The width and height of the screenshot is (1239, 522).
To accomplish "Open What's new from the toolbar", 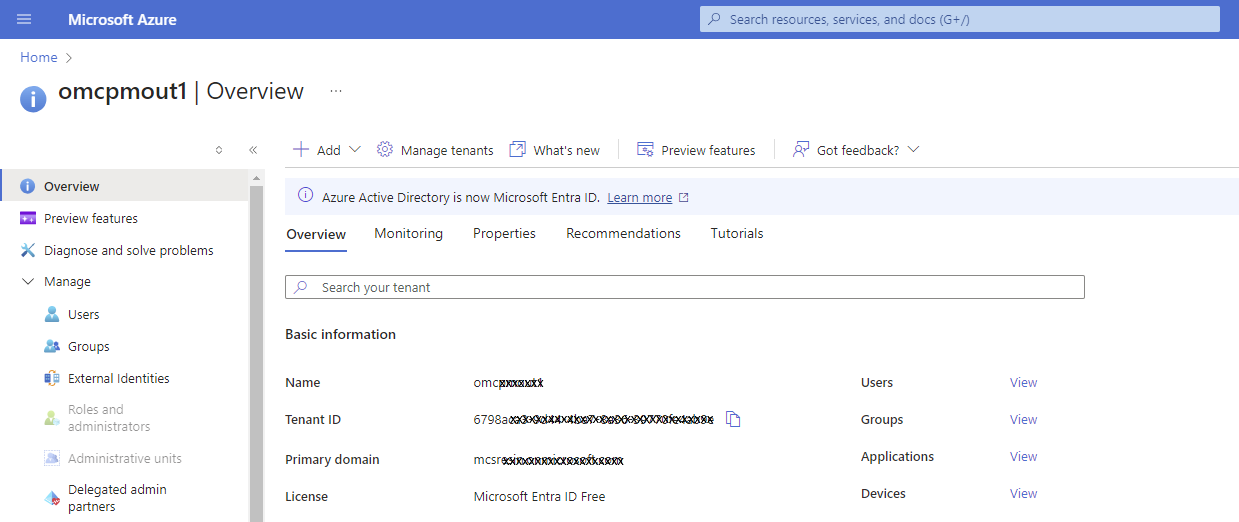I will click(555, 150).
